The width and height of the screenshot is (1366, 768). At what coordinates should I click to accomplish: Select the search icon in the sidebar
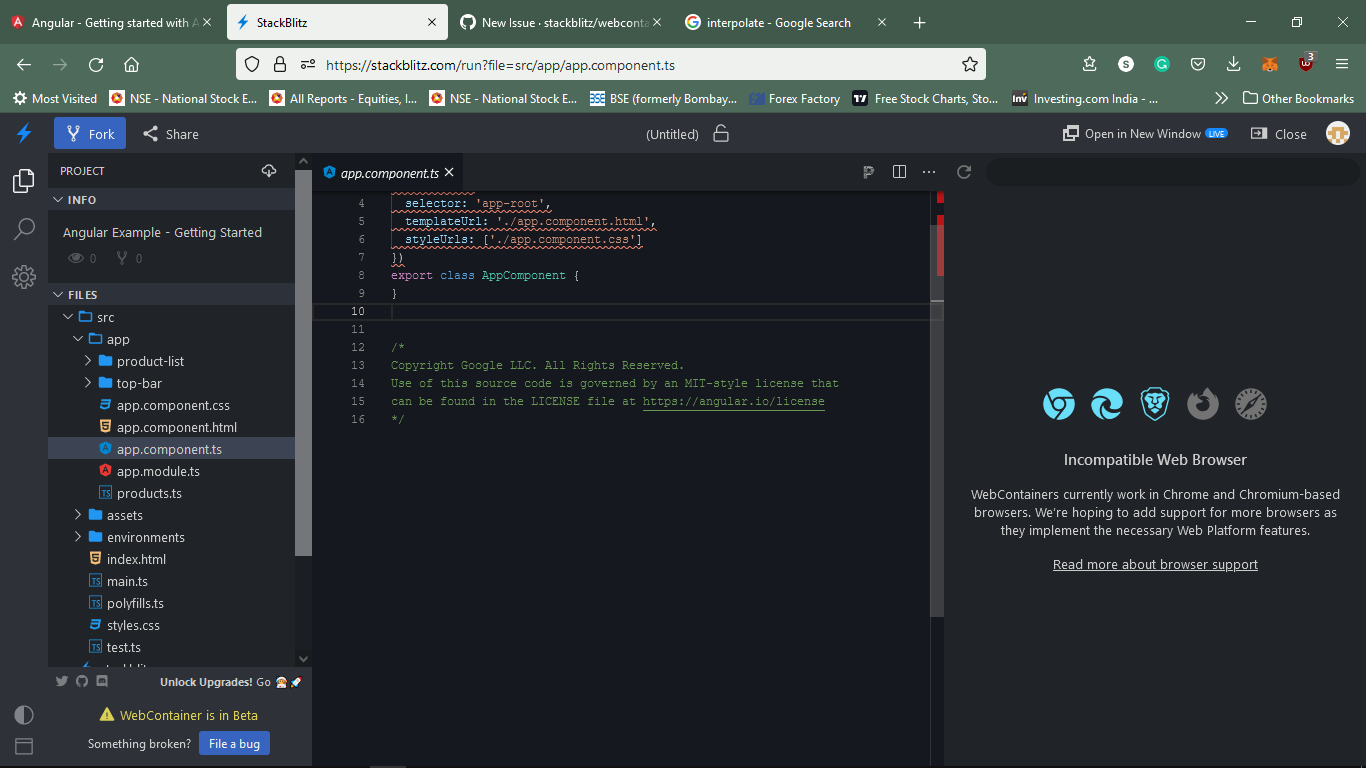pyautogui.click(x=24, y=229)
